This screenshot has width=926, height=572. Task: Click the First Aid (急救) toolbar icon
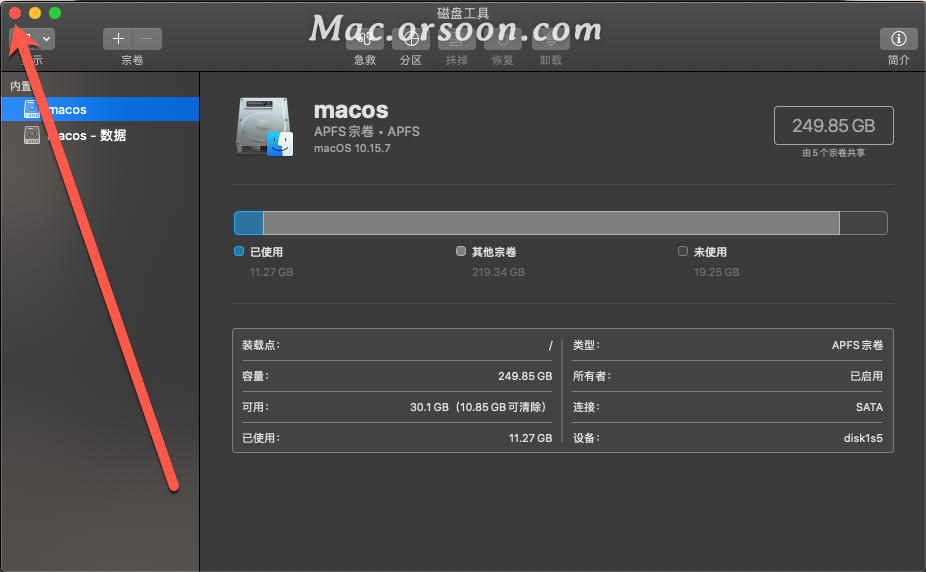coord(364,39)
